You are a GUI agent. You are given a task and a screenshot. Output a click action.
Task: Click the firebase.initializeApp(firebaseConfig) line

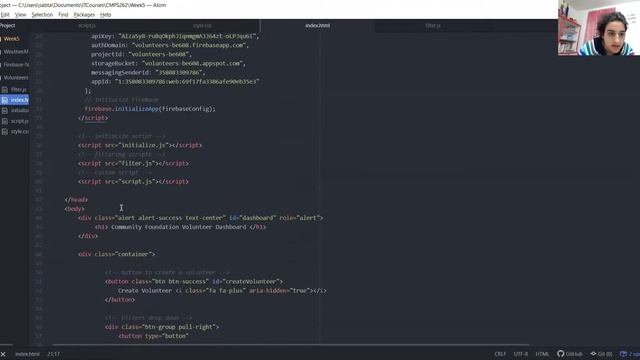point(150,109)
